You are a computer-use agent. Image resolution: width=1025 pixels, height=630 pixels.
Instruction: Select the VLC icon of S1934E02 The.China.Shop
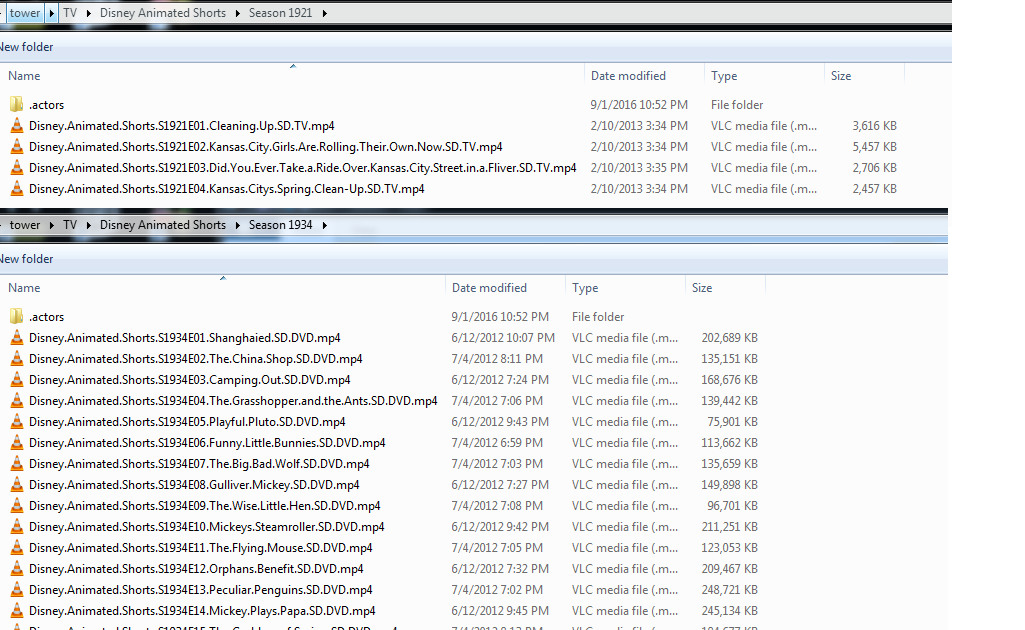(17, 358)
